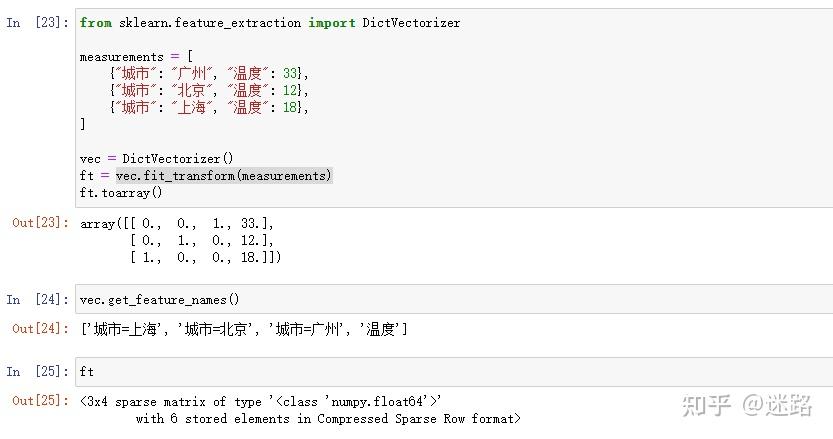
Task: Click the sparse matrix description output
Action: point(300,409)
